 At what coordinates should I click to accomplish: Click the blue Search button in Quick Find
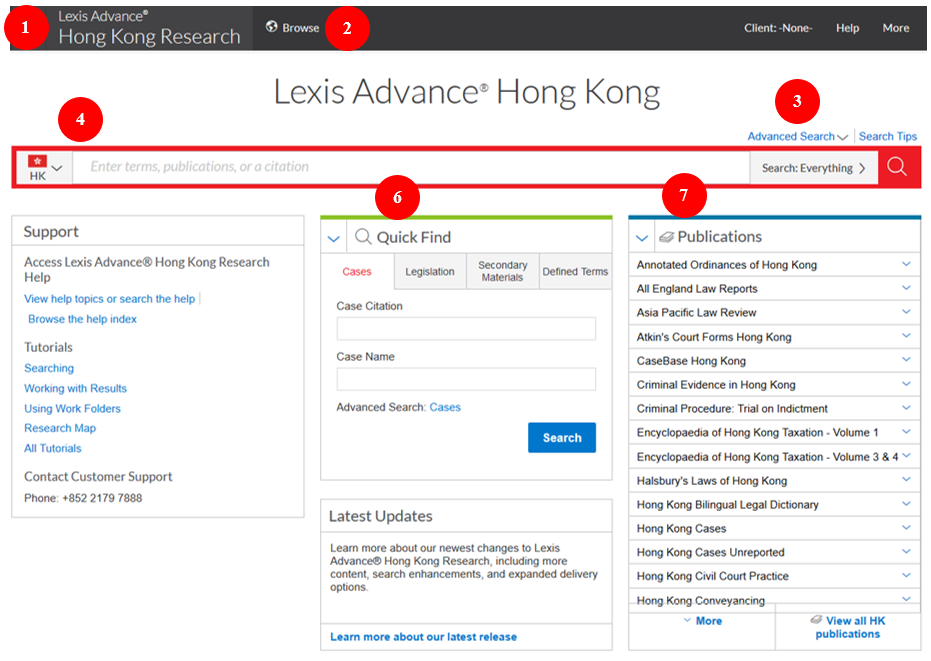click(562, 438)
